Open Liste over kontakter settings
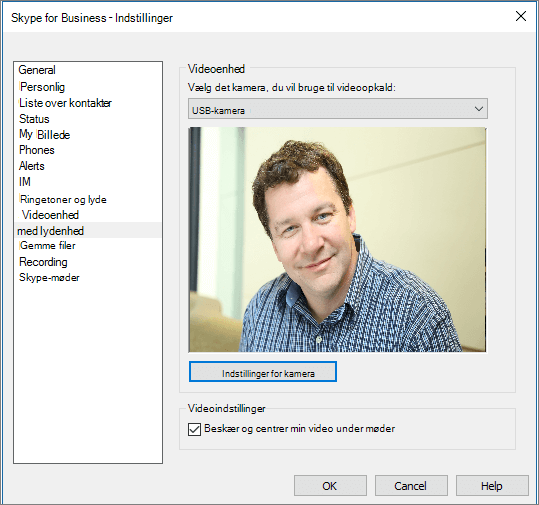The image size is (539, 505). (x=65, y=103)
